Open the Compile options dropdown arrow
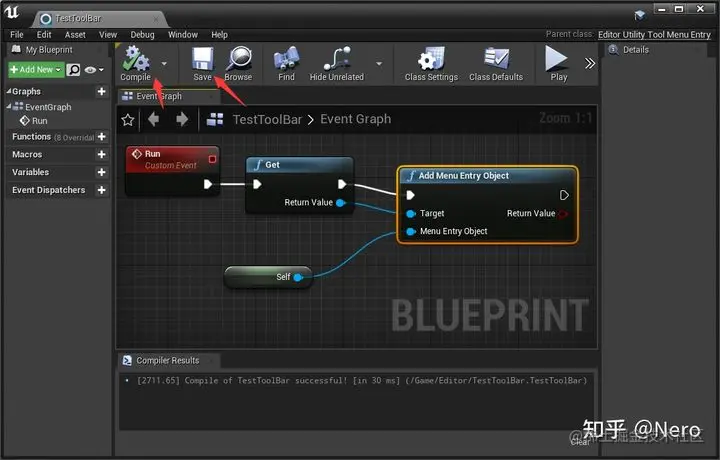Screen dimensions: 720x460 [164, 64]
